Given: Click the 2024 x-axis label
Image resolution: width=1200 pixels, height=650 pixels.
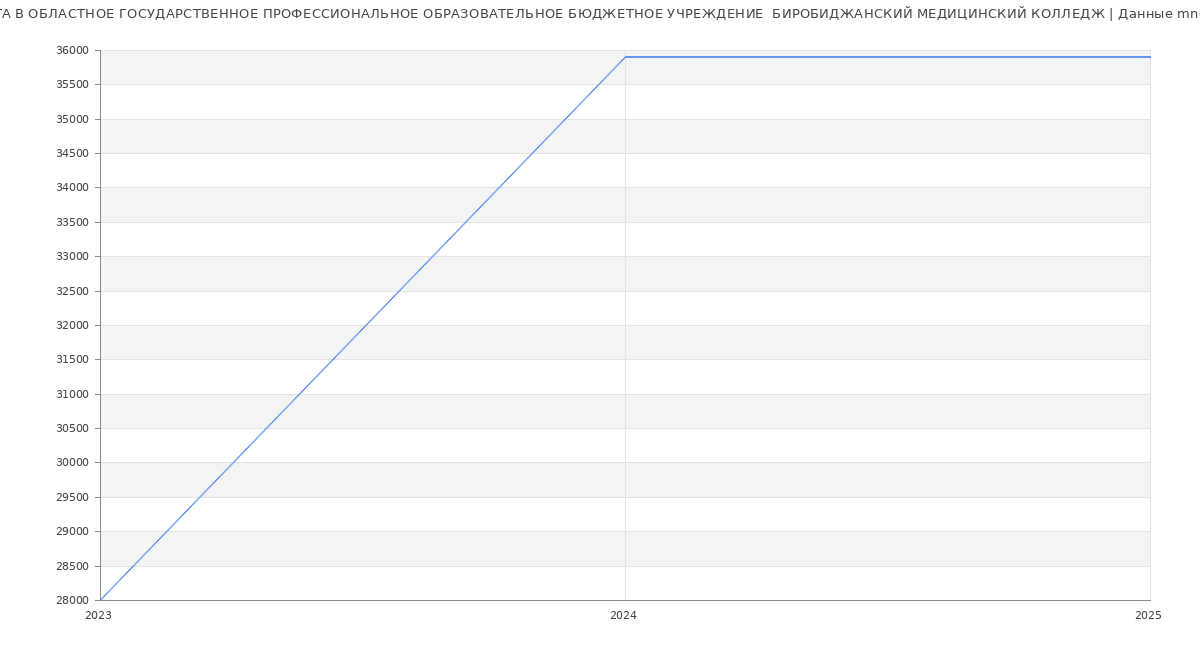Looking at the screenshot, I should [x=623, y=615].
